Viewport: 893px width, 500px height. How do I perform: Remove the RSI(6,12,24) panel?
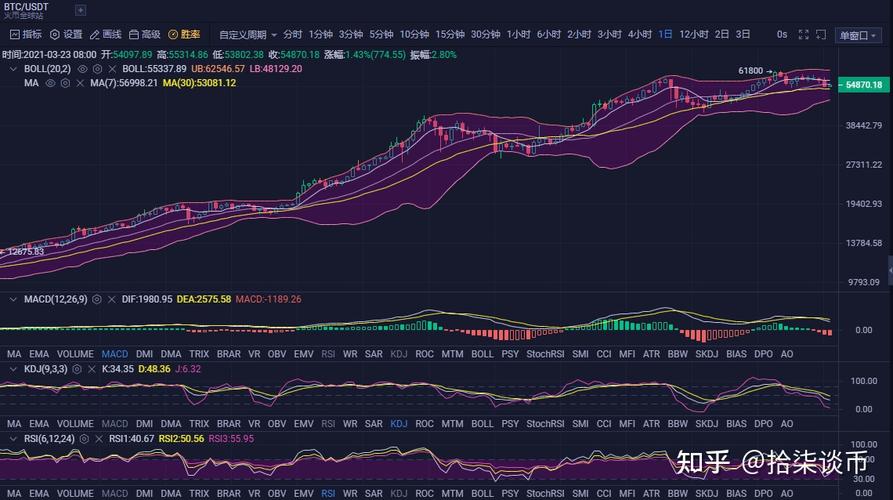tap(99, 439)
